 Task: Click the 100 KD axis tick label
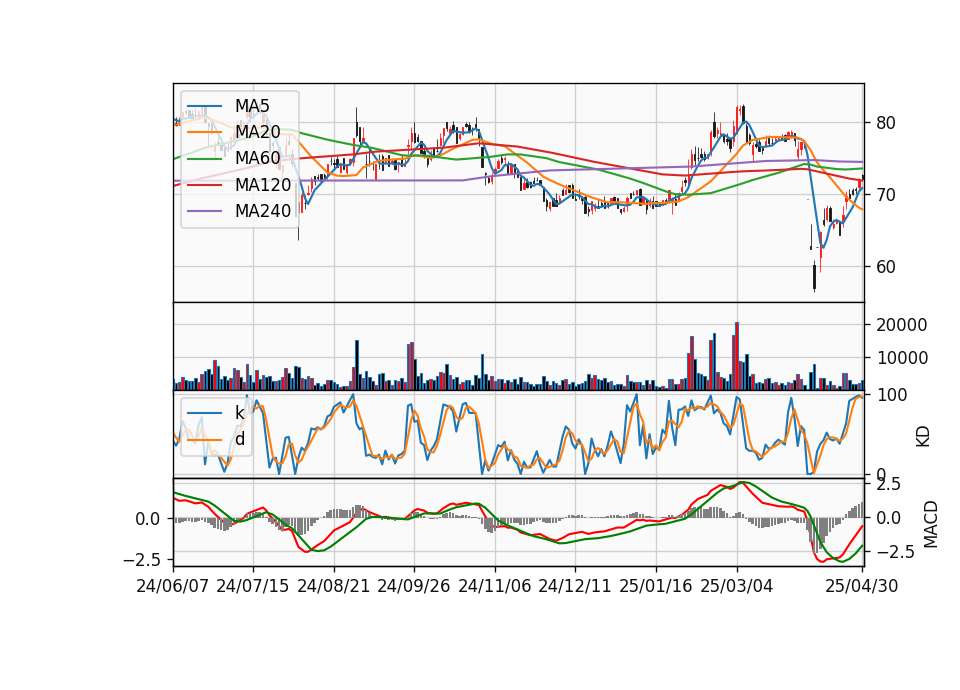pos(891,395)
